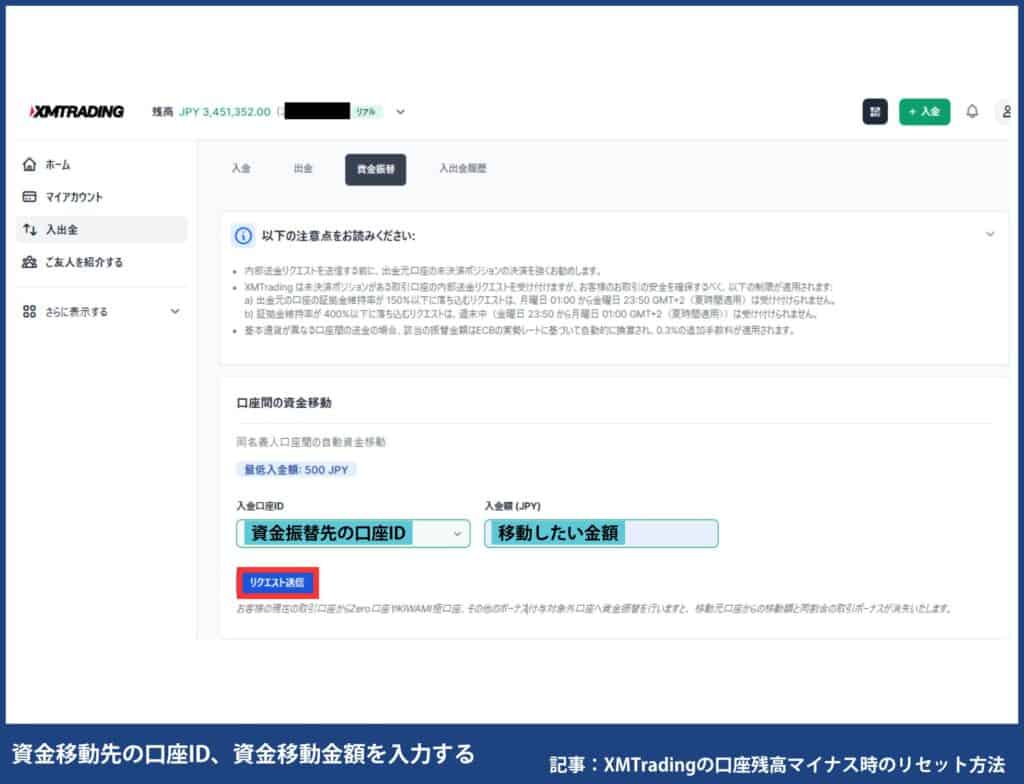The width and height of the screenshot is (1024, 784).
Task: Click the 口座間の資金移動 heading
Action: (284, 402)
